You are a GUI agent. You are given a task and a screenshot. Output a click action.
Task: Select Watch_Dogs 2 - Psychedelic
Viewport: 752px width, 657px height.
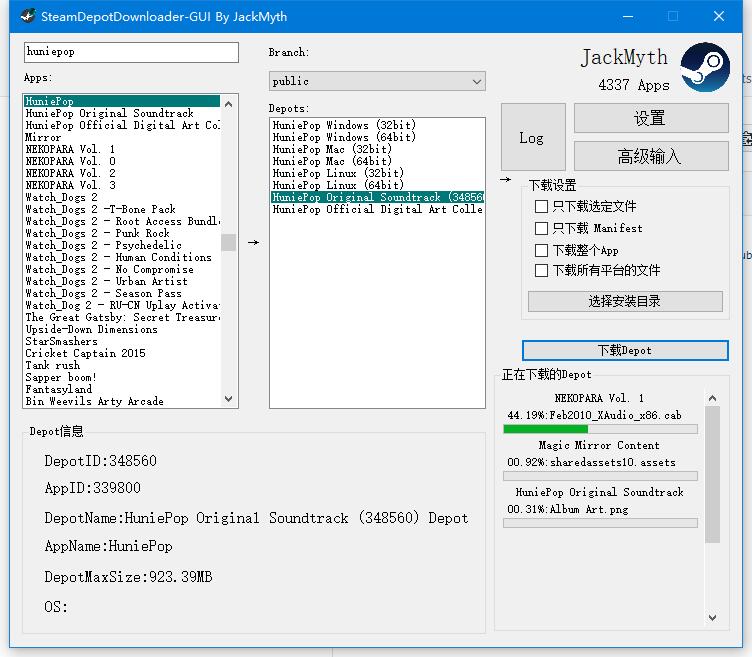[x=122, y=245]
